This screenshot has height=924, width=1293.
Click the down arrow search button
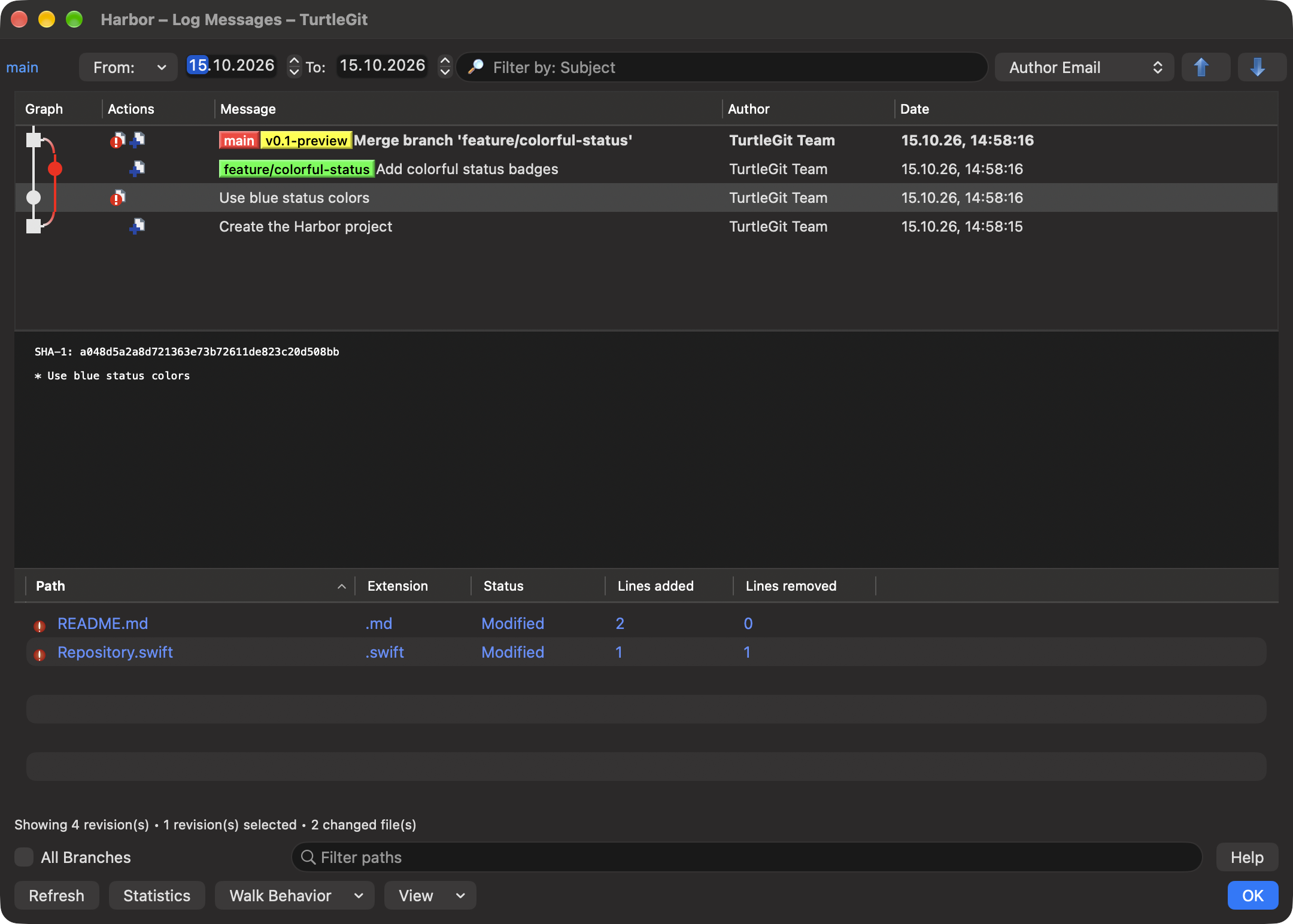[x=1262, y=67]
